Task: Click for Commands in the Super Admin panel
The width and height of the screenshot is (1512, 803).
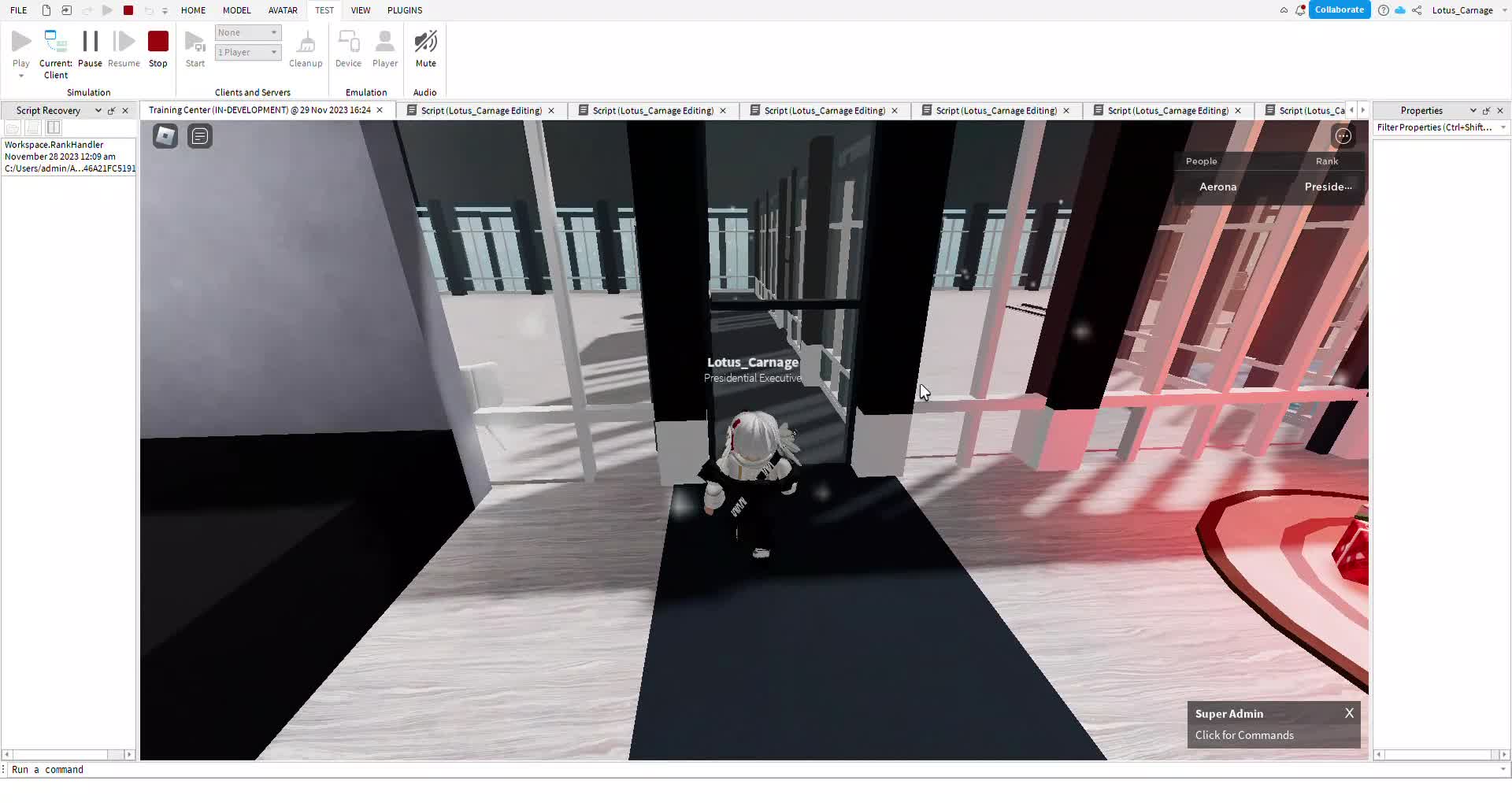Action: click(1244, 735)
